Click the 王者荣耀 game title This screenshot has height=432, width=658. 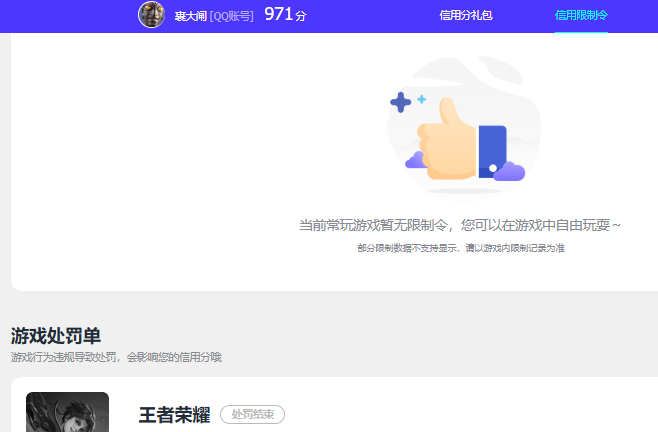175,415
